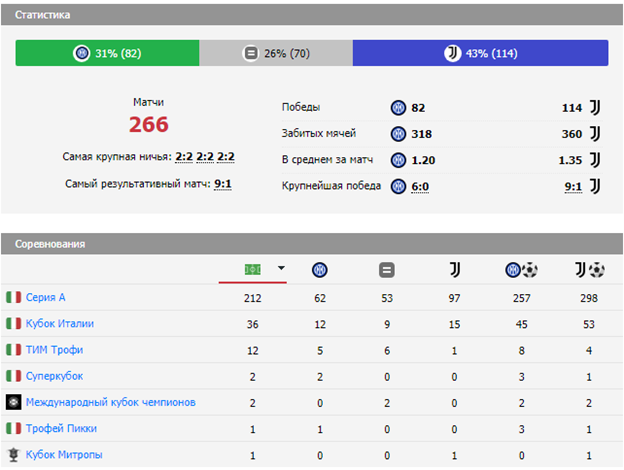The height and width of the screenshot is (470, 624).
Task: Open Международный кубок чемпионов link
Action: point(110,402)
